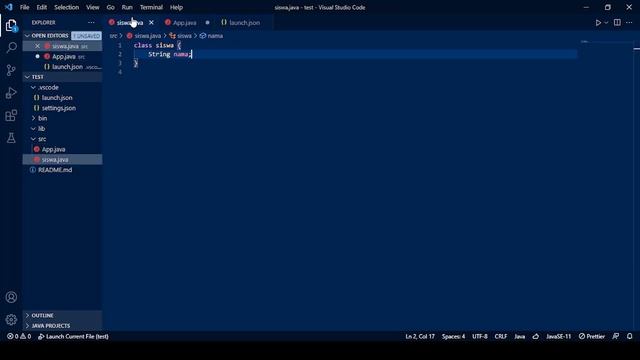Click unsaved dot on App.java tab
640x360 pixels.
(x=207, y=22)
